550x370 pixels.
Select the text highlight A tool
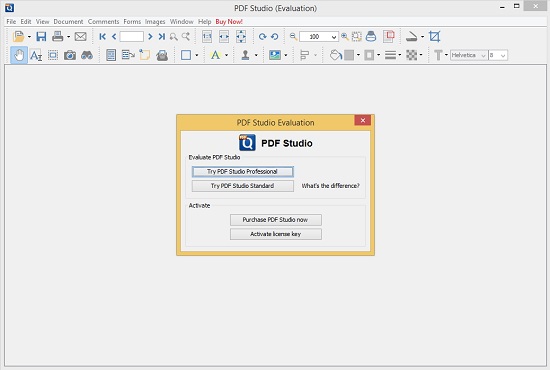click(215, 55)
